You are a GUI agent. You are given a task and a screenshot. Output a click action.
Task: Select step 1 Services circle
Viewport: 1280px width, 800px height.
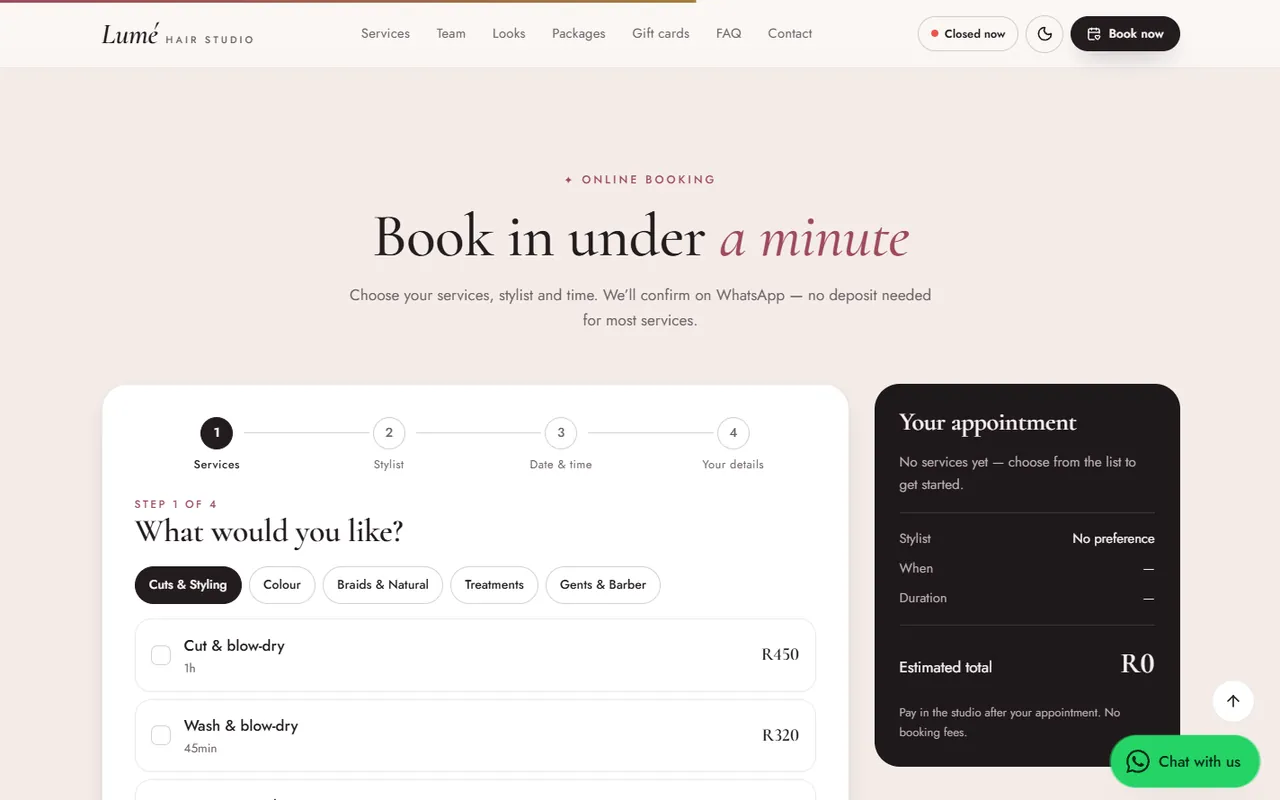click(217, 433)
